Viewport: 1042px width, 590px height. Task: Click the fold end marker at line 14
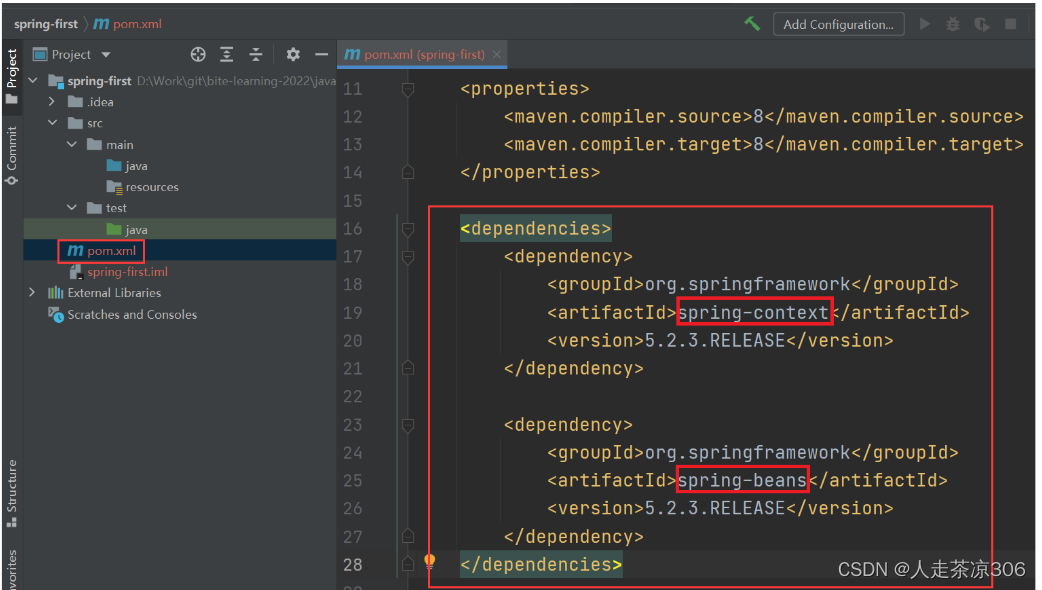pos(408,172)
